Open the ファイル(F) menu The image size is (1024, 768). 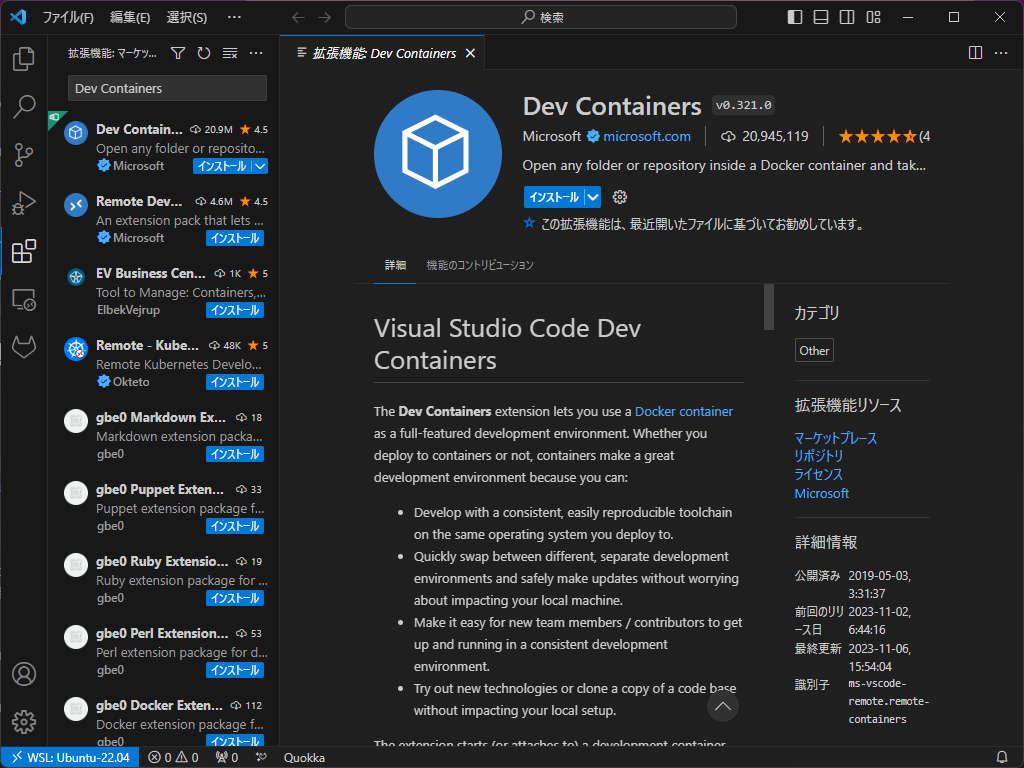pyautogui.click(x=68, y=17)
